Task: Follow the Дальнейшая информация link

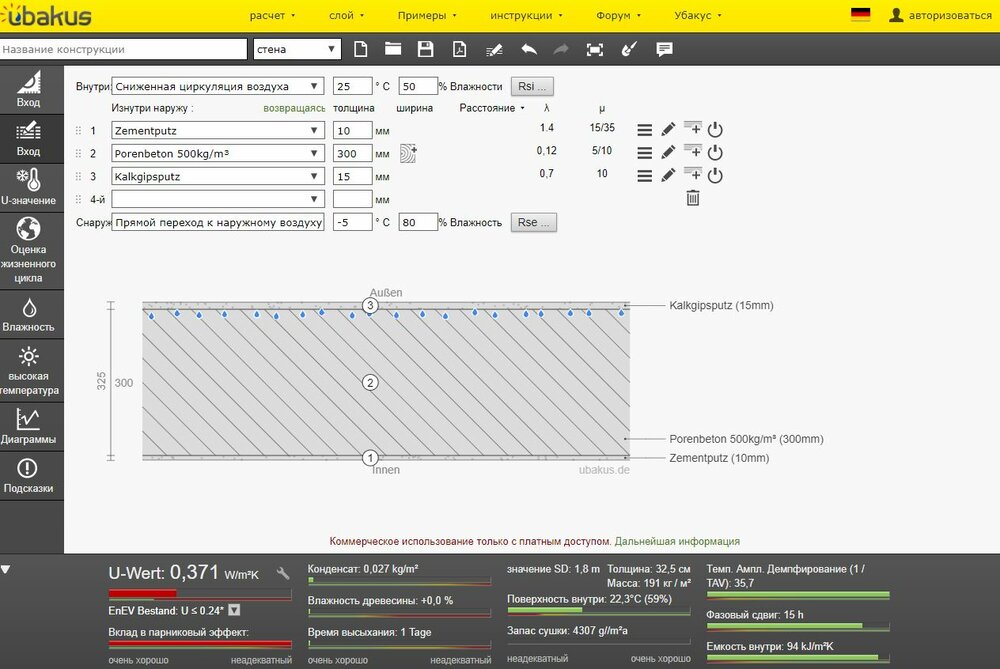Action: click(x=677, y=541)
